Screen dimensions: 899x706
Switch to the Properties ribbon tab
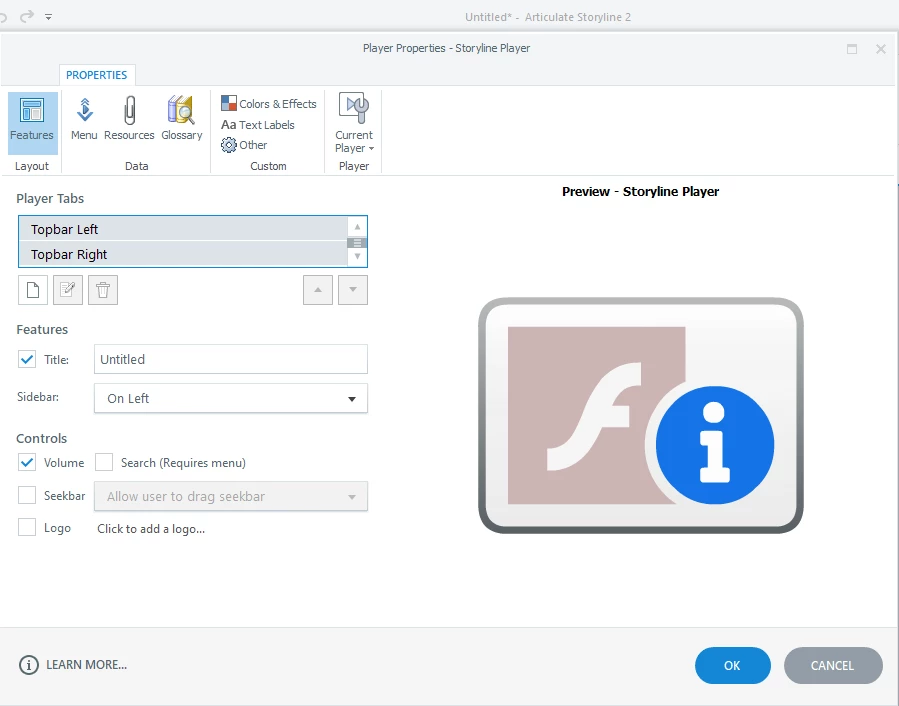[x=96, y=75]
